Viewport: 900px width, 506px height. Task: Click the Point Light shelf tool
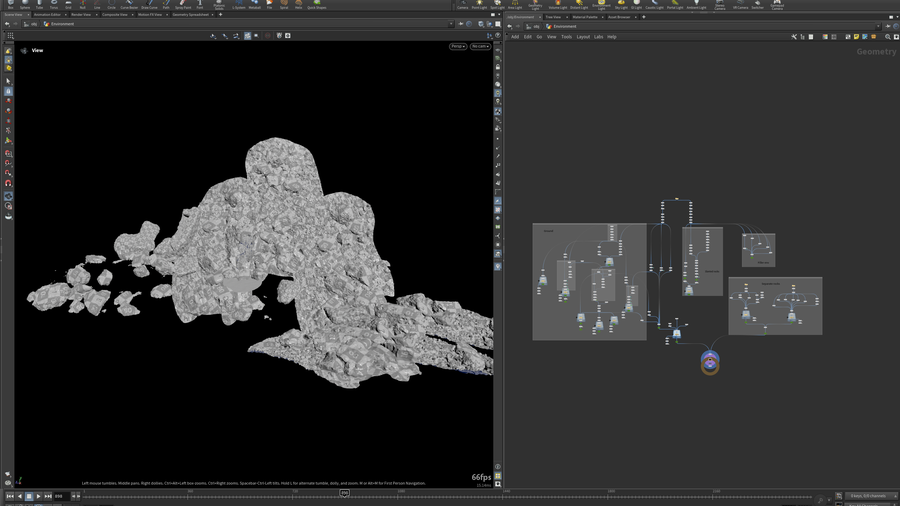479,4
